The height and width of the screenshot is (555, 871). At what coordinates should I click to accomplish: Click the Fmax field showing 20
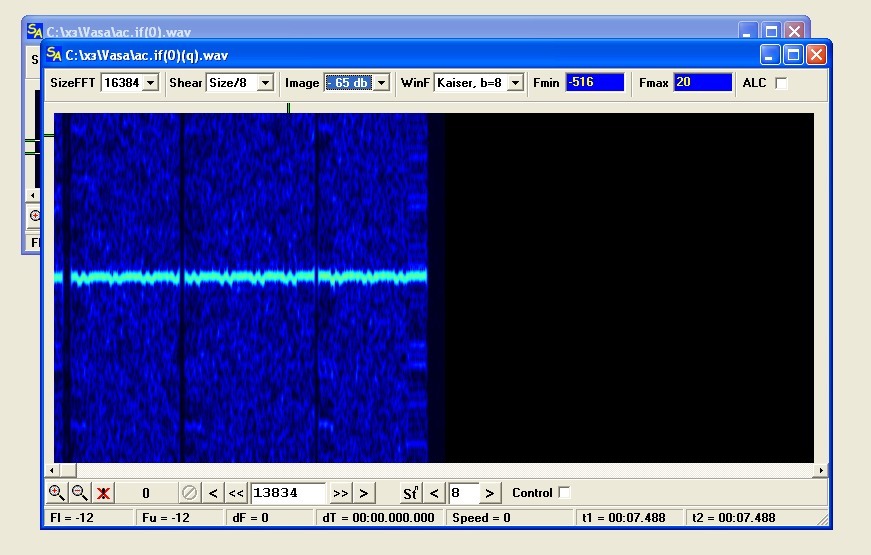702,82
